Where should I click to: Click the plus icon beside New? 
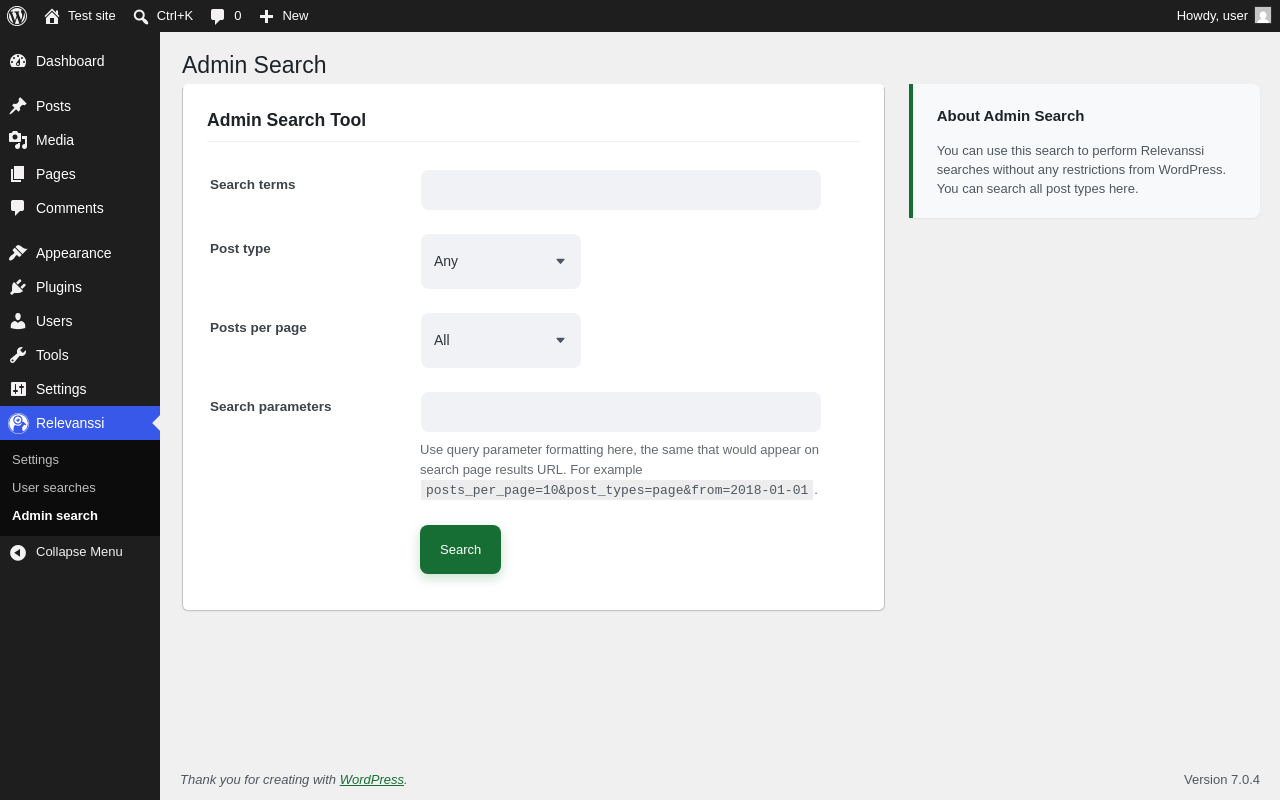click(x=266, y=16)
